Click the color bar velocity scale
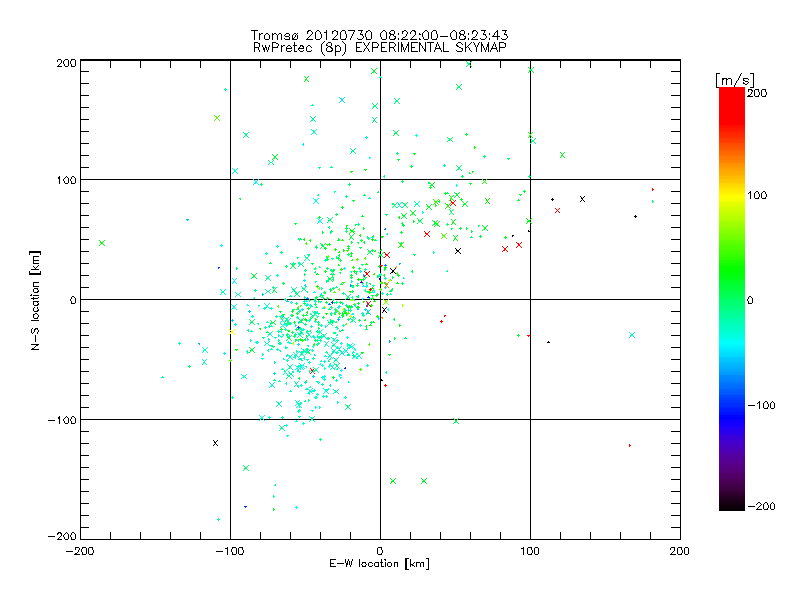This screenshot has width=800, height=600. tap(732, 299)
